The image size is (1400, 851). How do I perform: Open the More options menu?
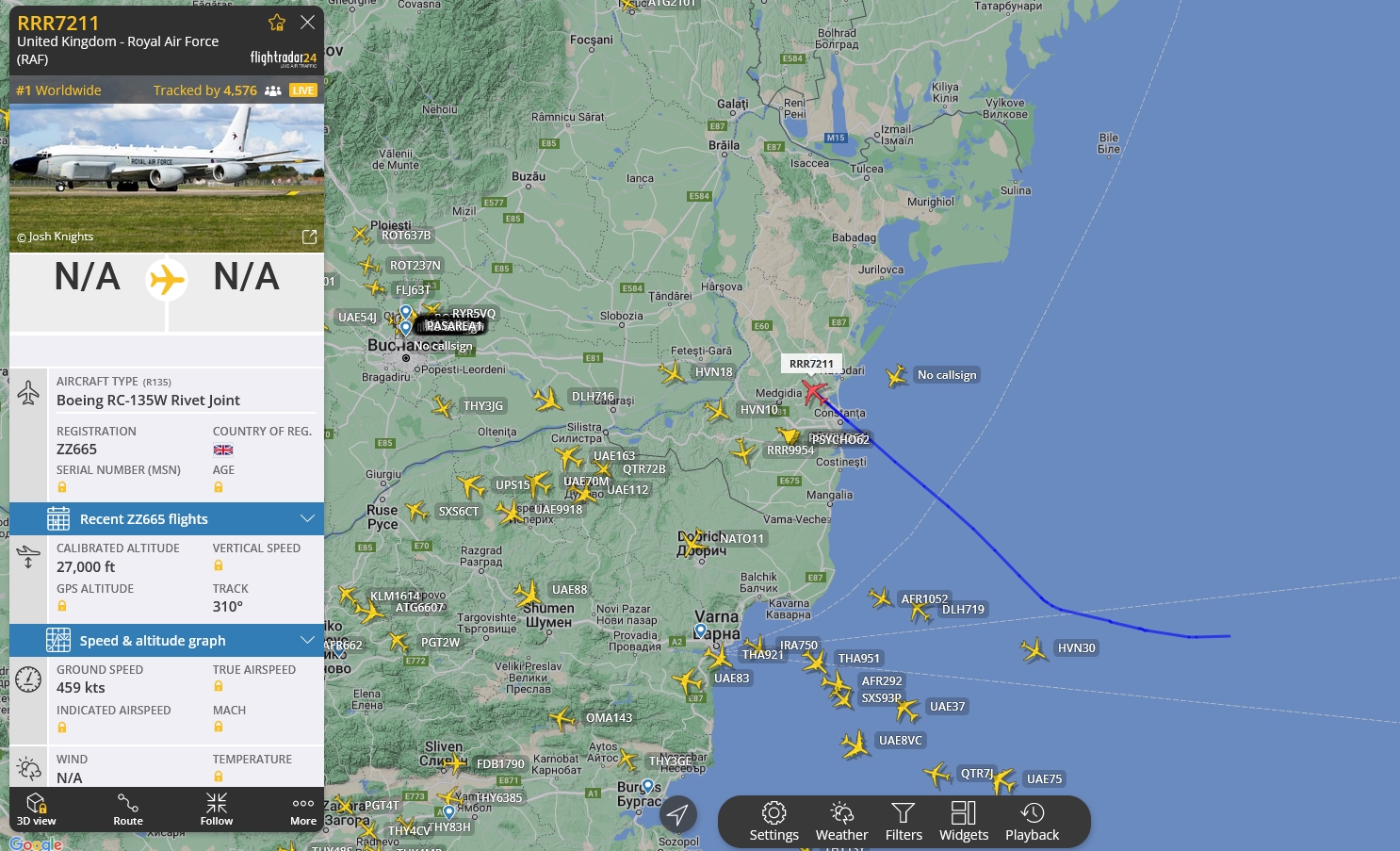[303, 809]
